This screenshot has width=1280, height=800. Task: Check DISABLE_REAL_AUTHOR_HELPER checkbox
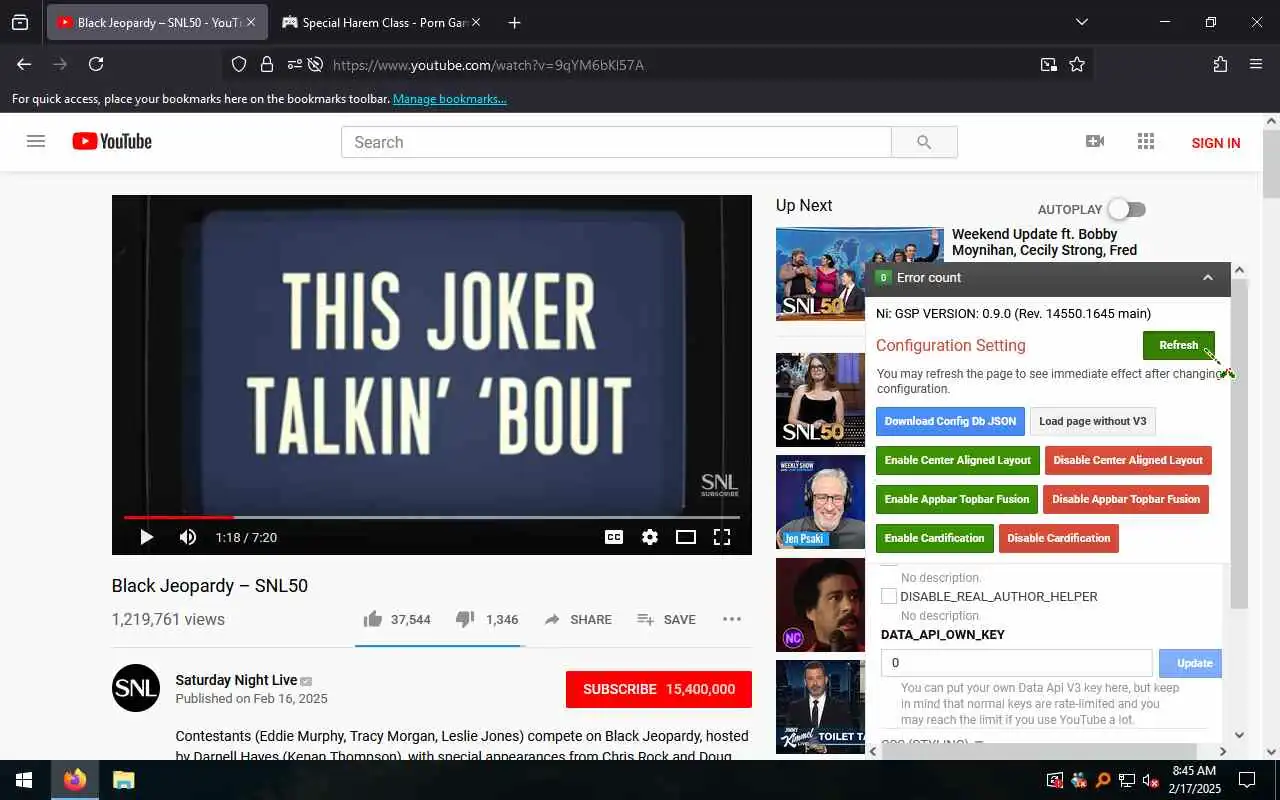click(889, 596)
